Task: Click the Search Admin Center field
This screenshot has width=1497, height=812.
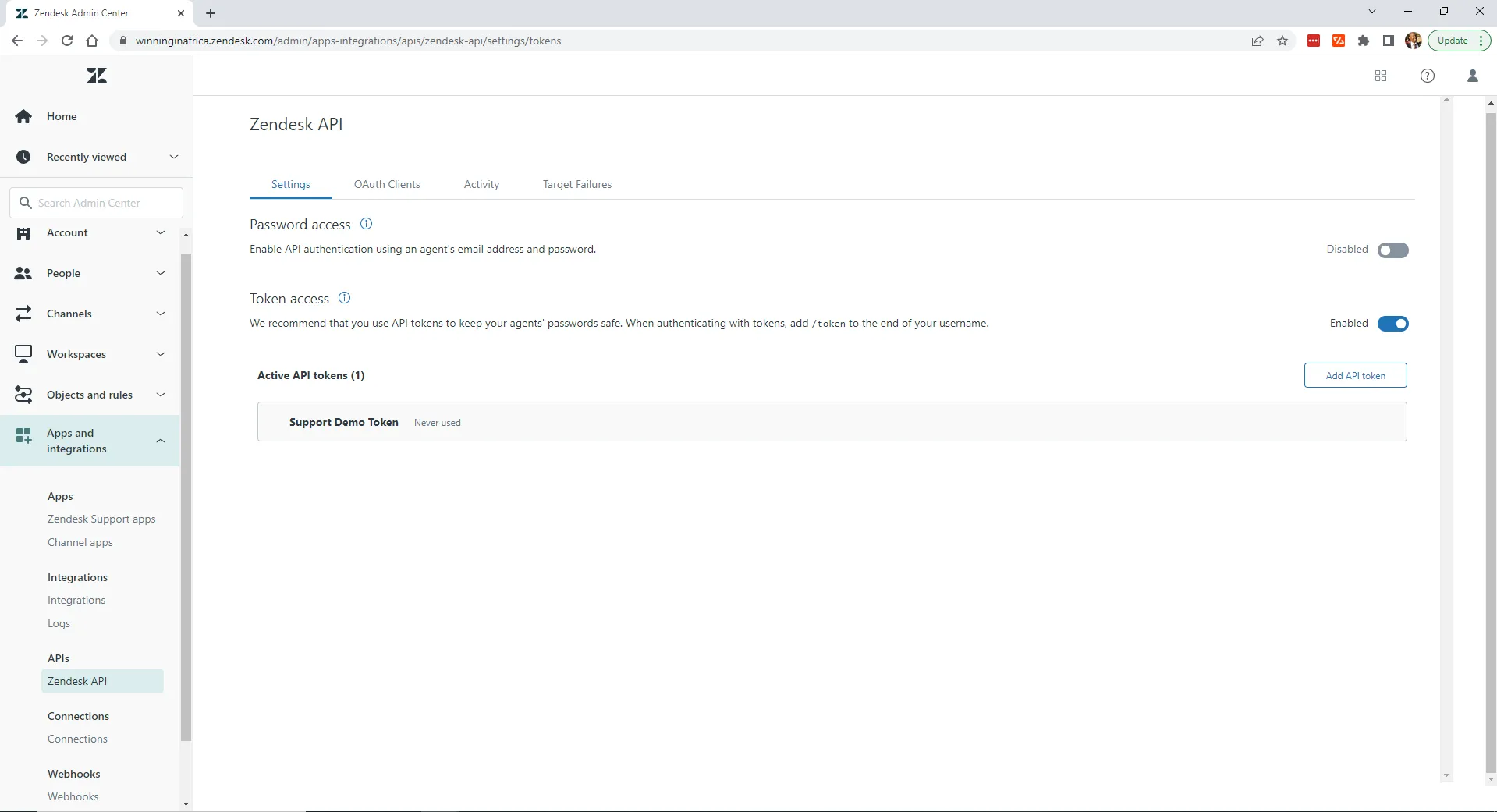Action: pos(97,203)
